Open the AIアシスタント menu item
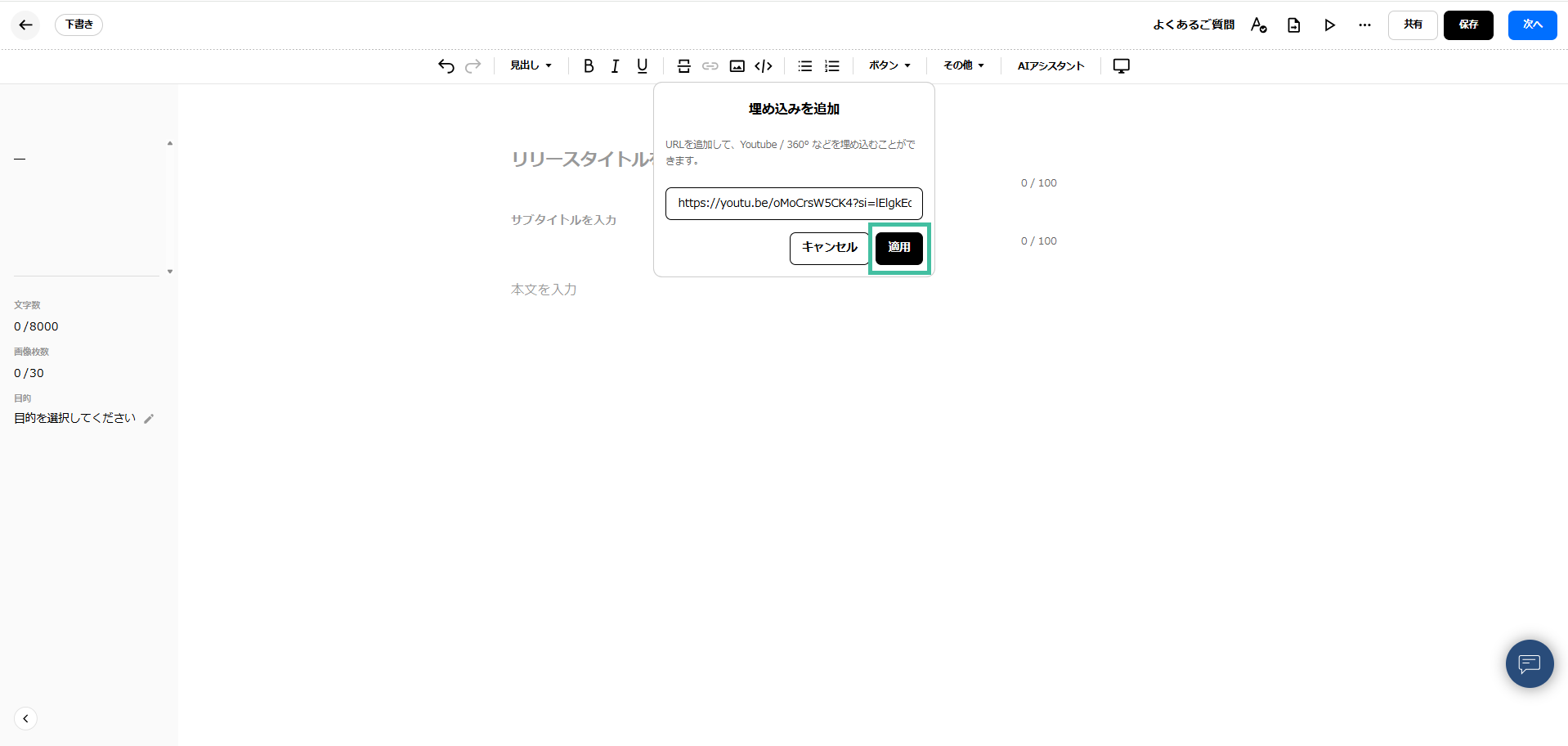Image resolution: width=1568 pixels, height=746 pixels. 1051,66
